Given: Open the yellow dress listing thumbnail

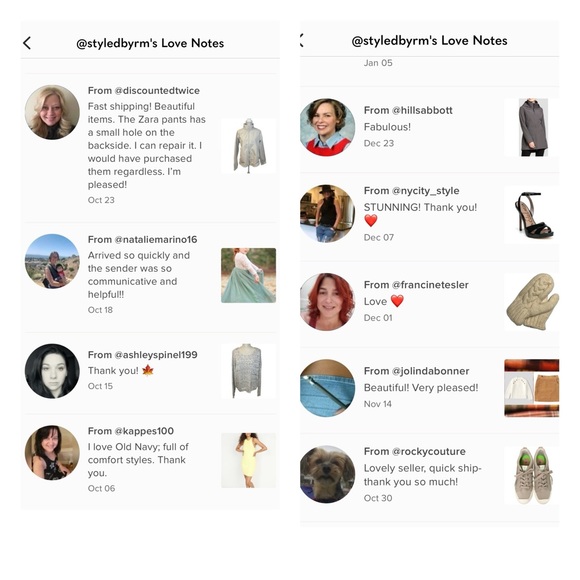Looking at the screenshot, I should tap(249, 460).
